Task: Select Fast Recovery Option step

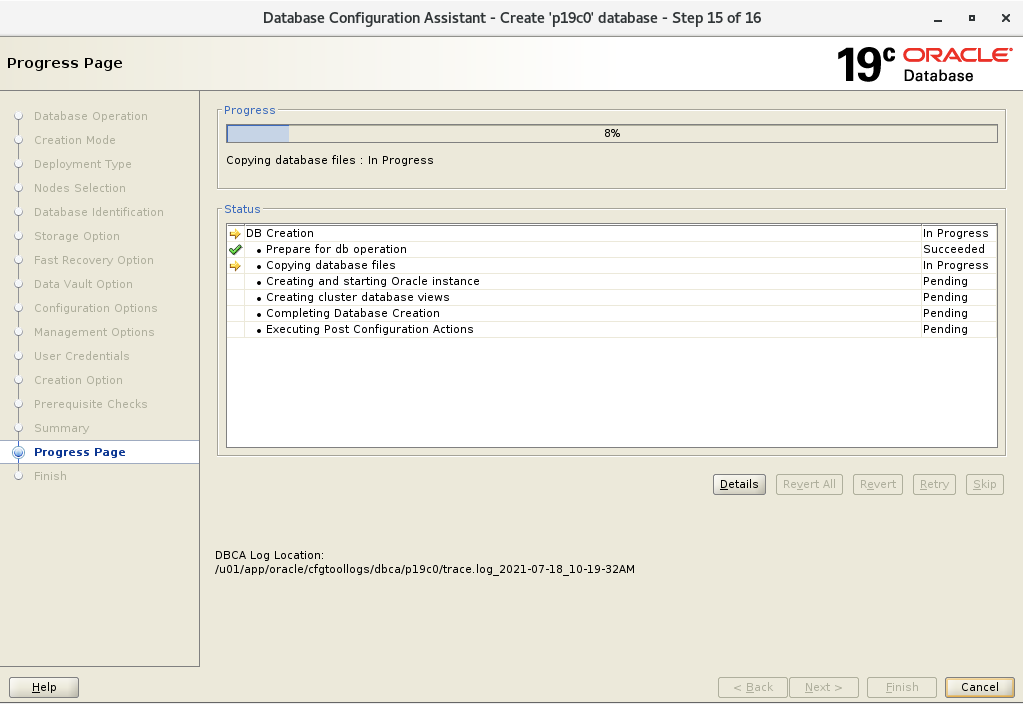Action: [x=94, y=260]
